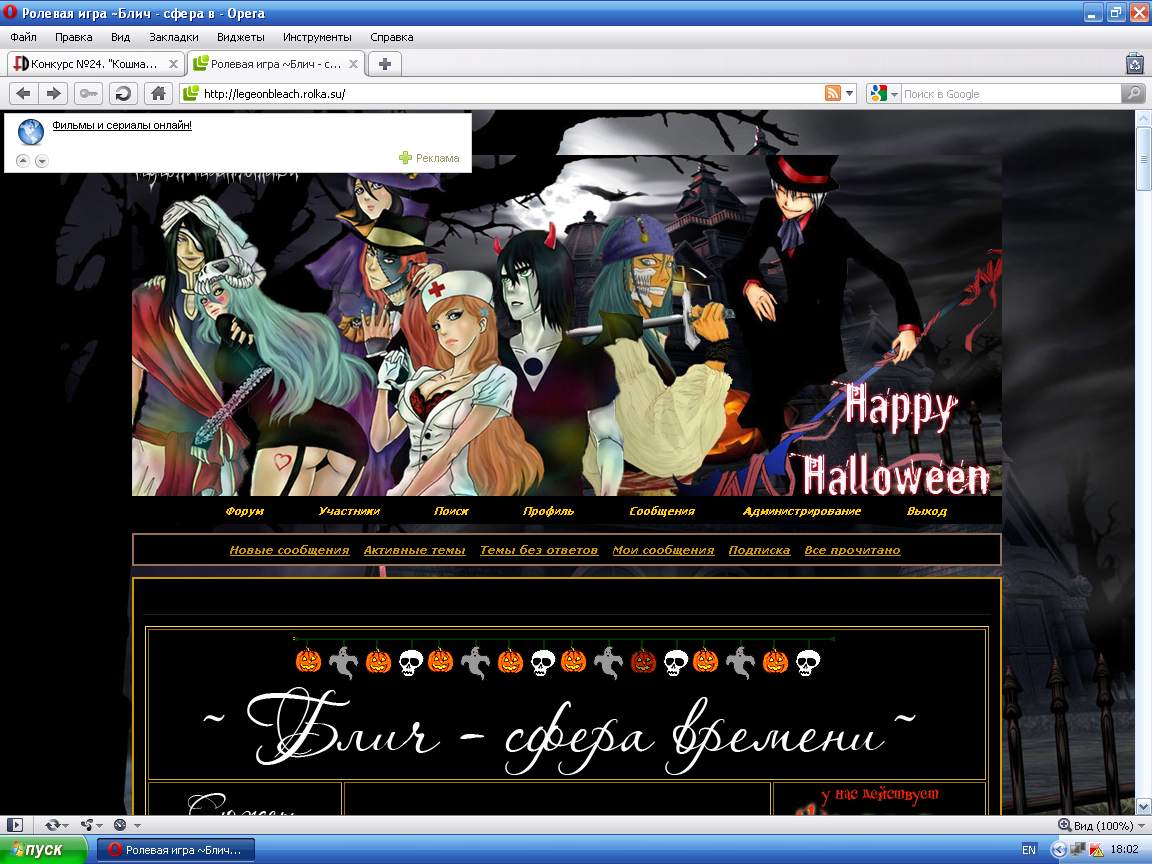
Task: Click the Выход logout link
Action: pos(926,511)
